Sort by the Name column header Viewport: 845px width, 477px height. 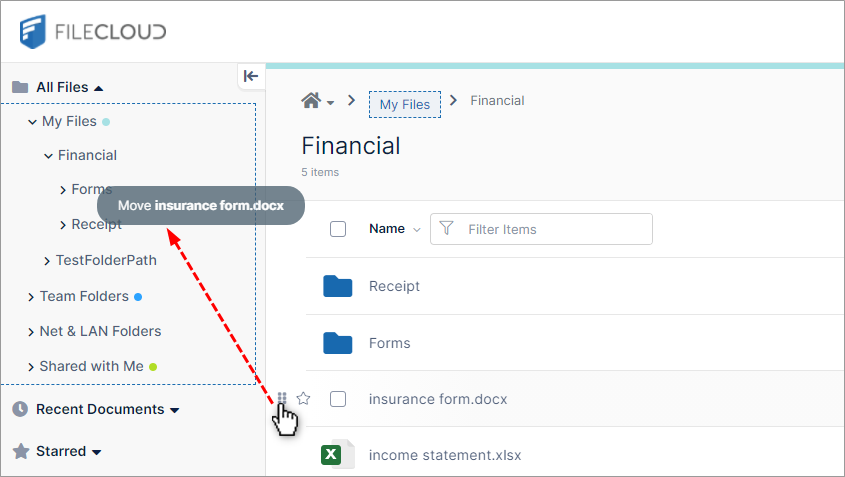tap(387, 229)
